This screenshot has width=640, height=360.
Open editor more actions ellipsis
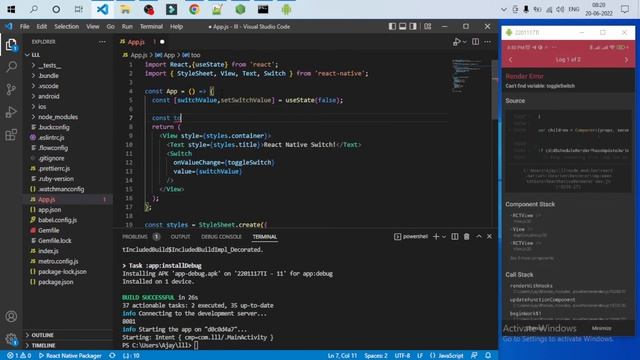[x=488, y=42]
